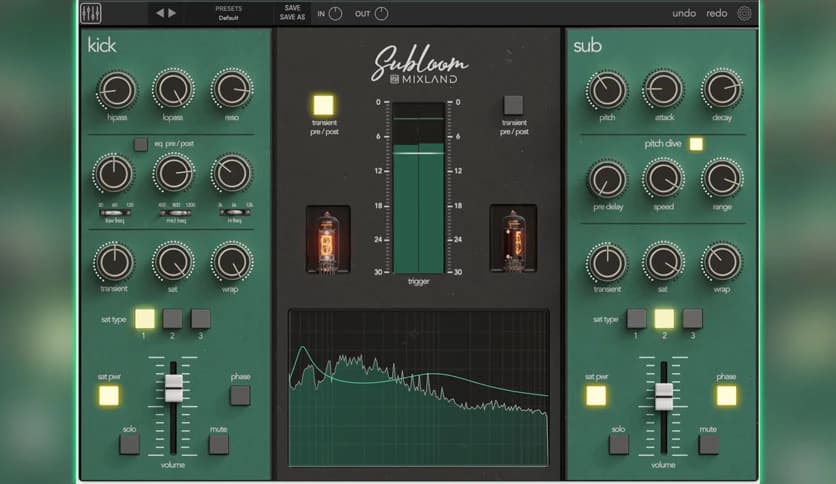Click redo in the top bar
Viewport: 836px width, 484px height.
(717, 13)
